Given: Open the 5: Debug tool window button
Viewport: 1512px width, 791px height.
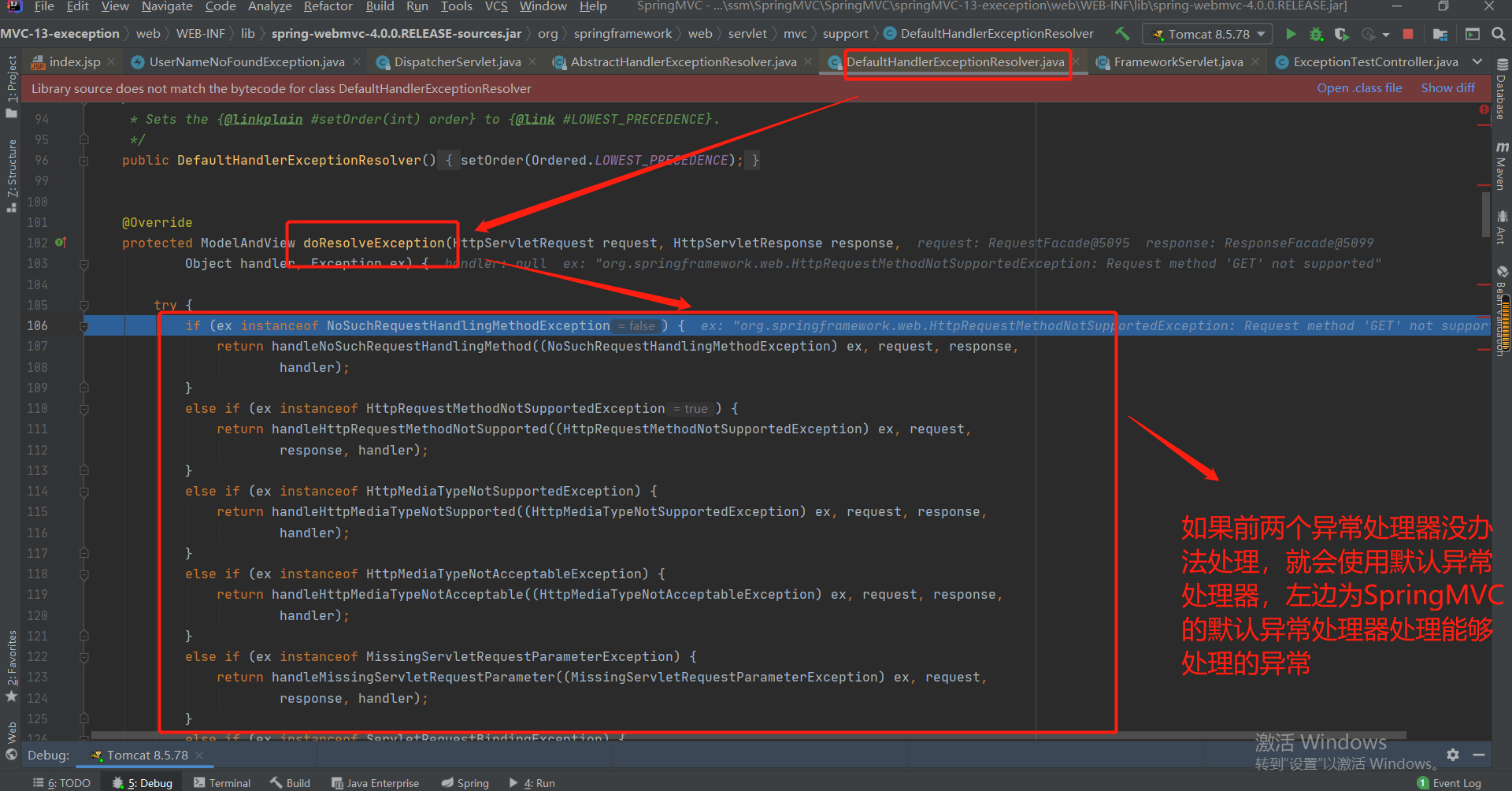Looking at the screenshot, I should click(x=143, y=782).
